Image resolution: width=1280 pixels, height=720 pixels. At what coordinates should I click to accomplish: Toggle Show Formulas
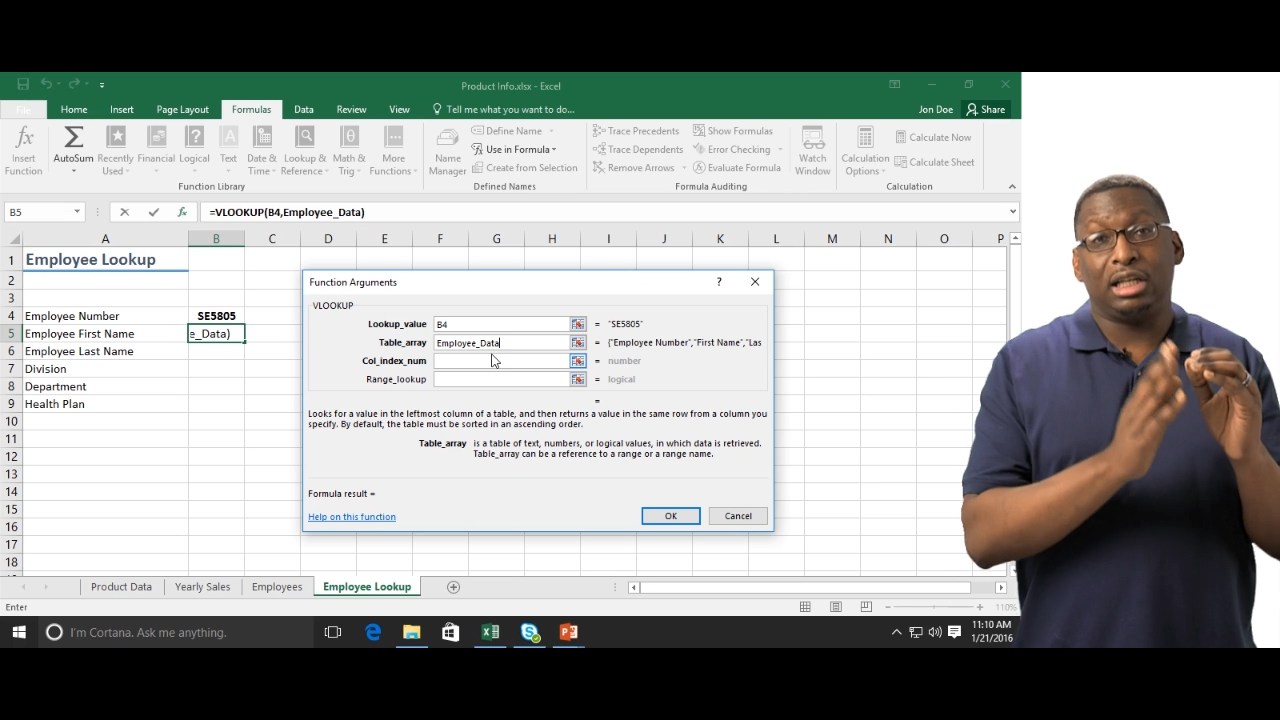(x=732, y=131)
